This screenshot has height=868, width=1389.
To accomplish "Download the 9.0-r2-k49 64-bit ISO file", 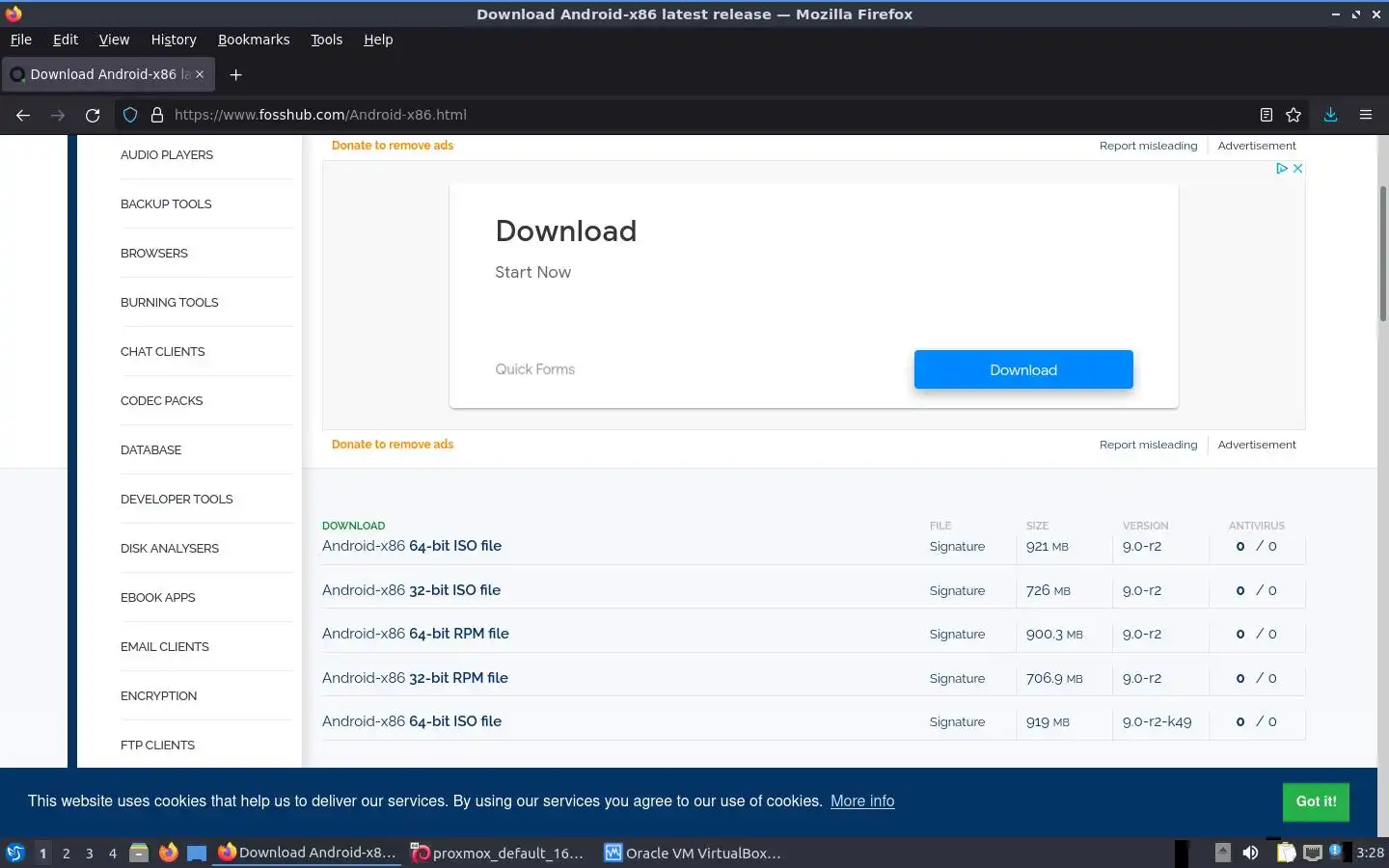I will click(x=412, y=721).
